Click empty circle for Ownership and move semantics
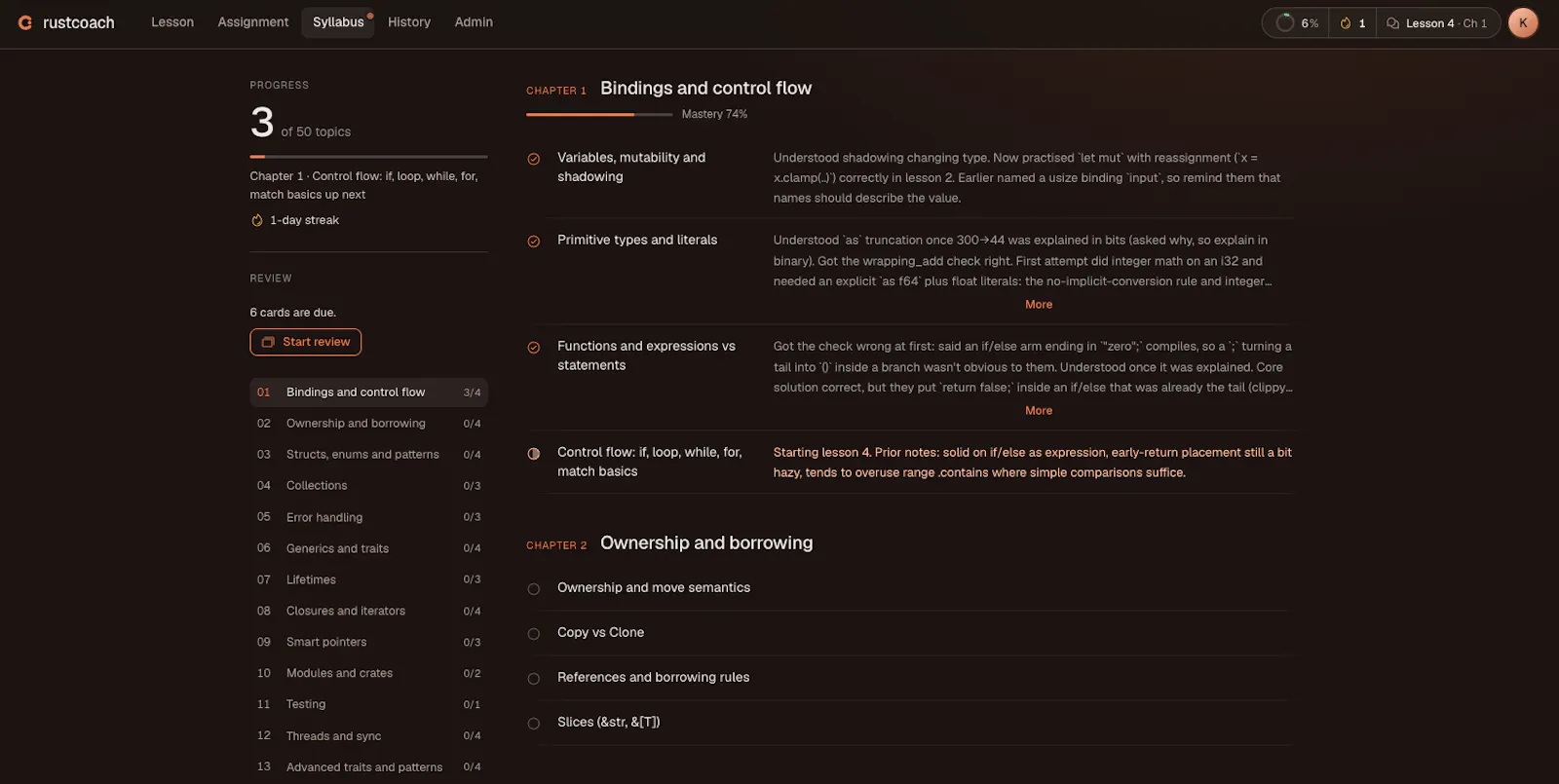This screenshot has width=1559, height=784. (x=534, y=589)
